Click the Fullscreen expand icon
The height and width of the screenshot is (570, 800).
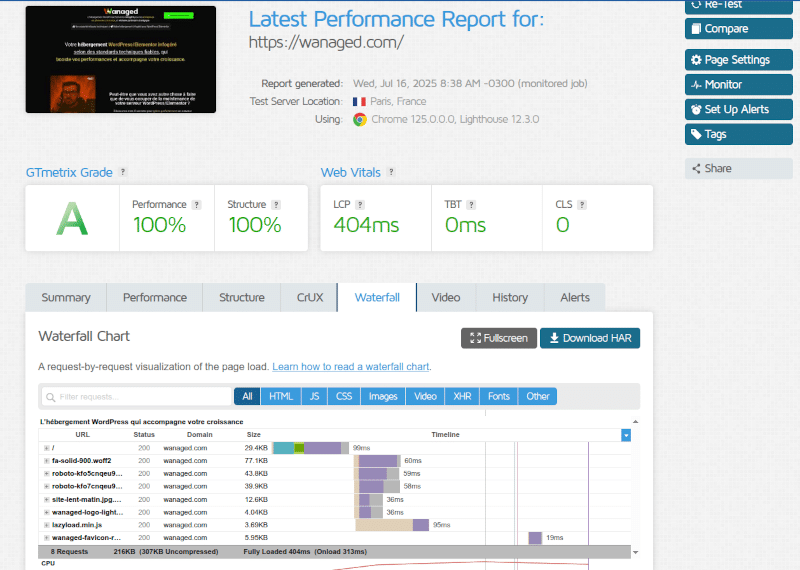click(476, 338)
